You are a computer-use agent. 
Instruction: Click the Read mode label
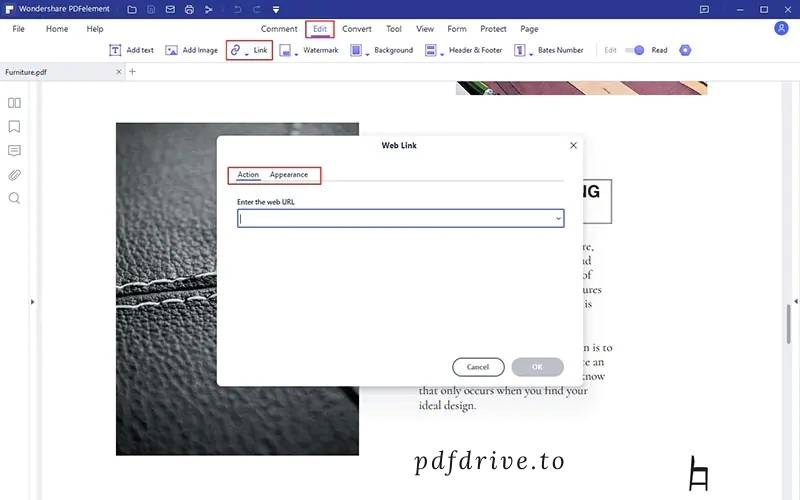[x=659, y=50]
